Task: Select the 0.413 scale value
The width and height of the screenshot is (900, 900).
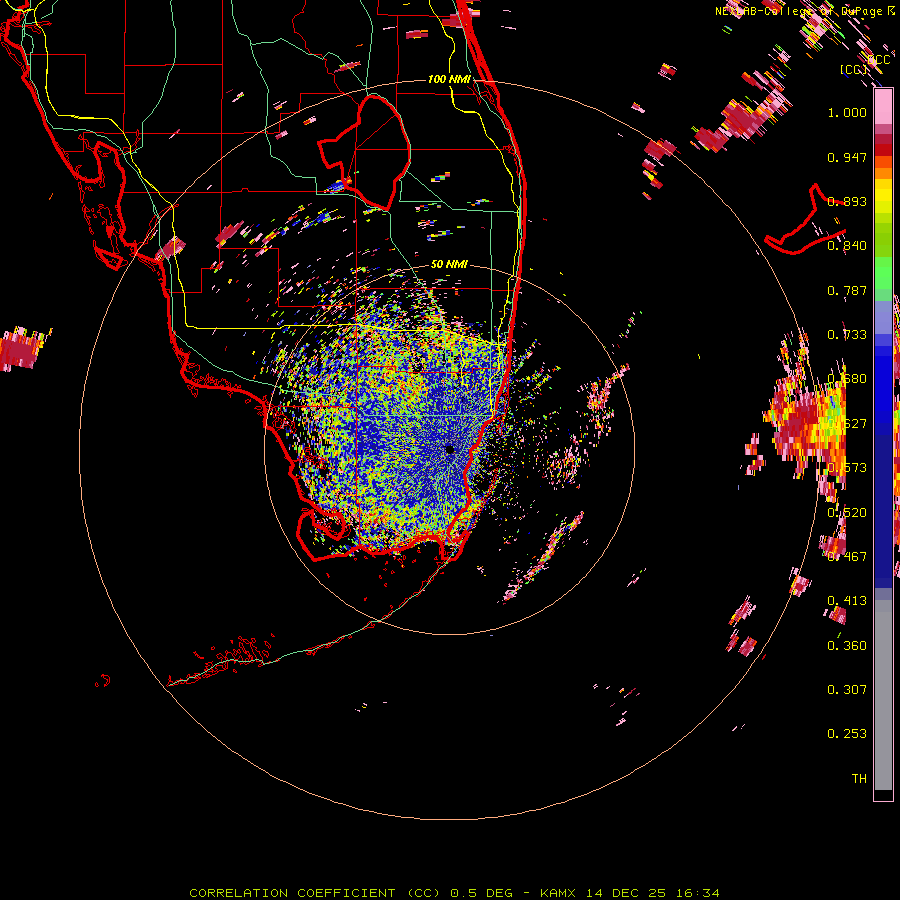Action: 847,601
